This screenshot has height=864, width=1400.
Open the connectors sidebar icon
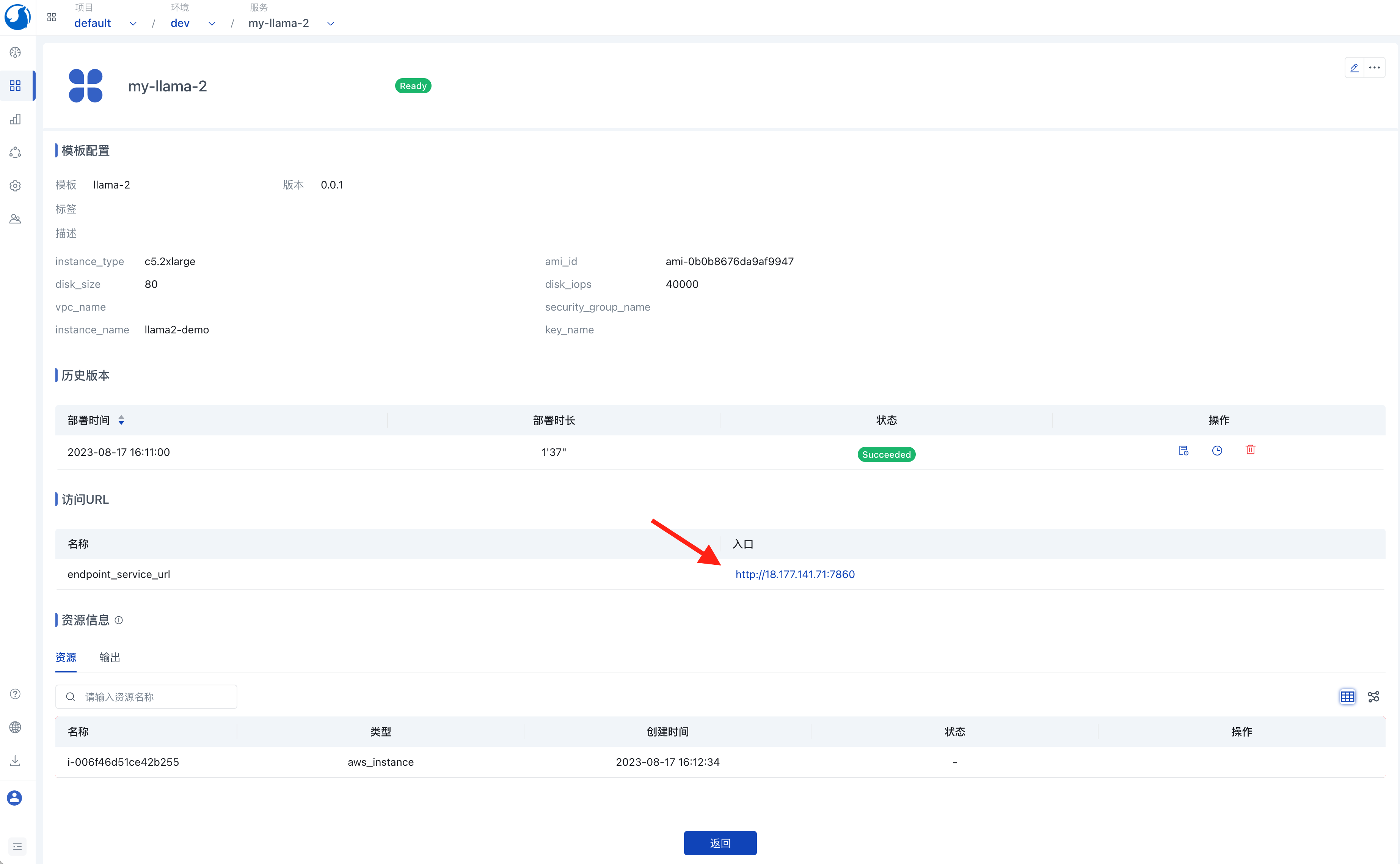pos(16,152)
